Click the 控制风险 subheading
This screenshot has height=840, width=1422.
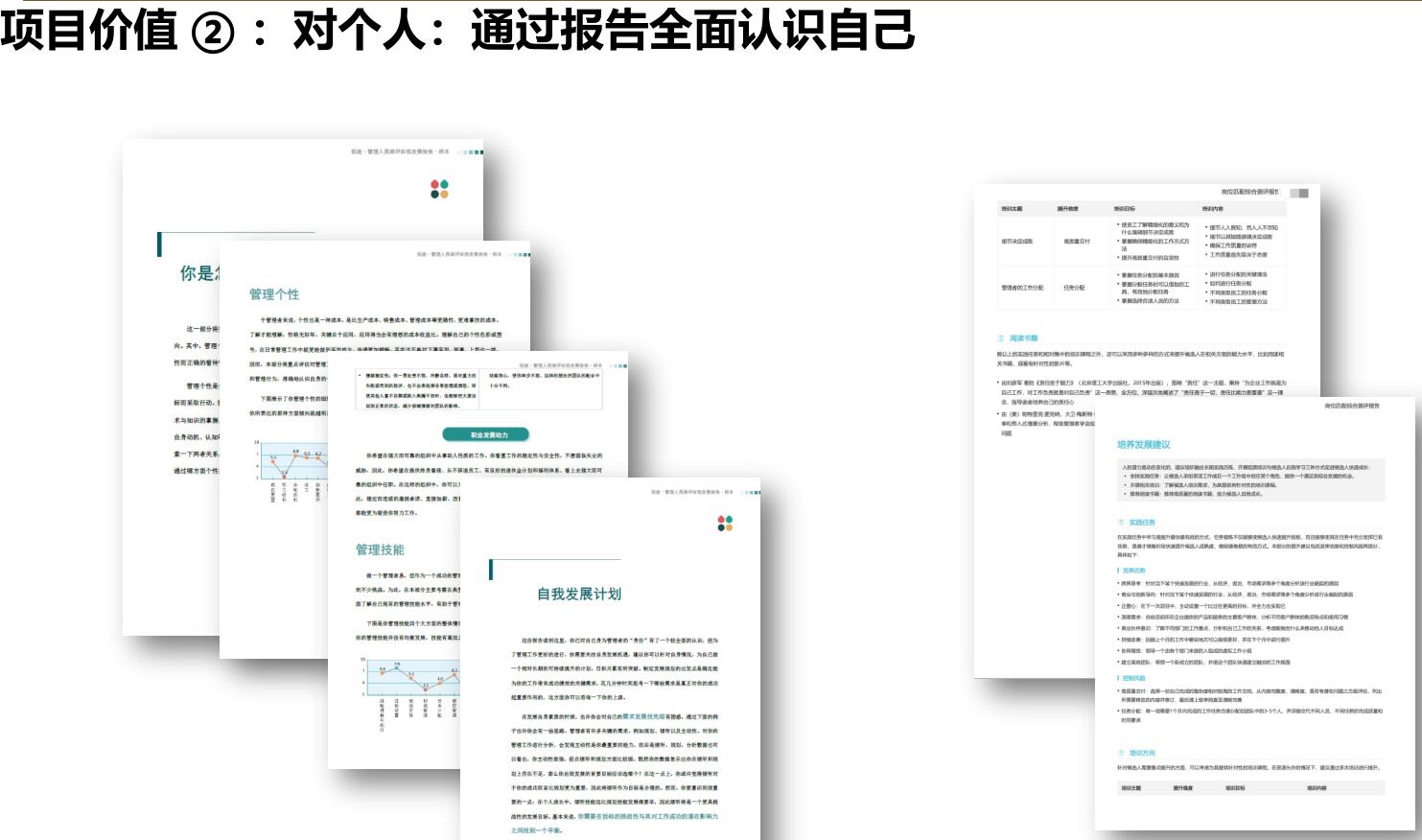click(x=1133, y=678)
